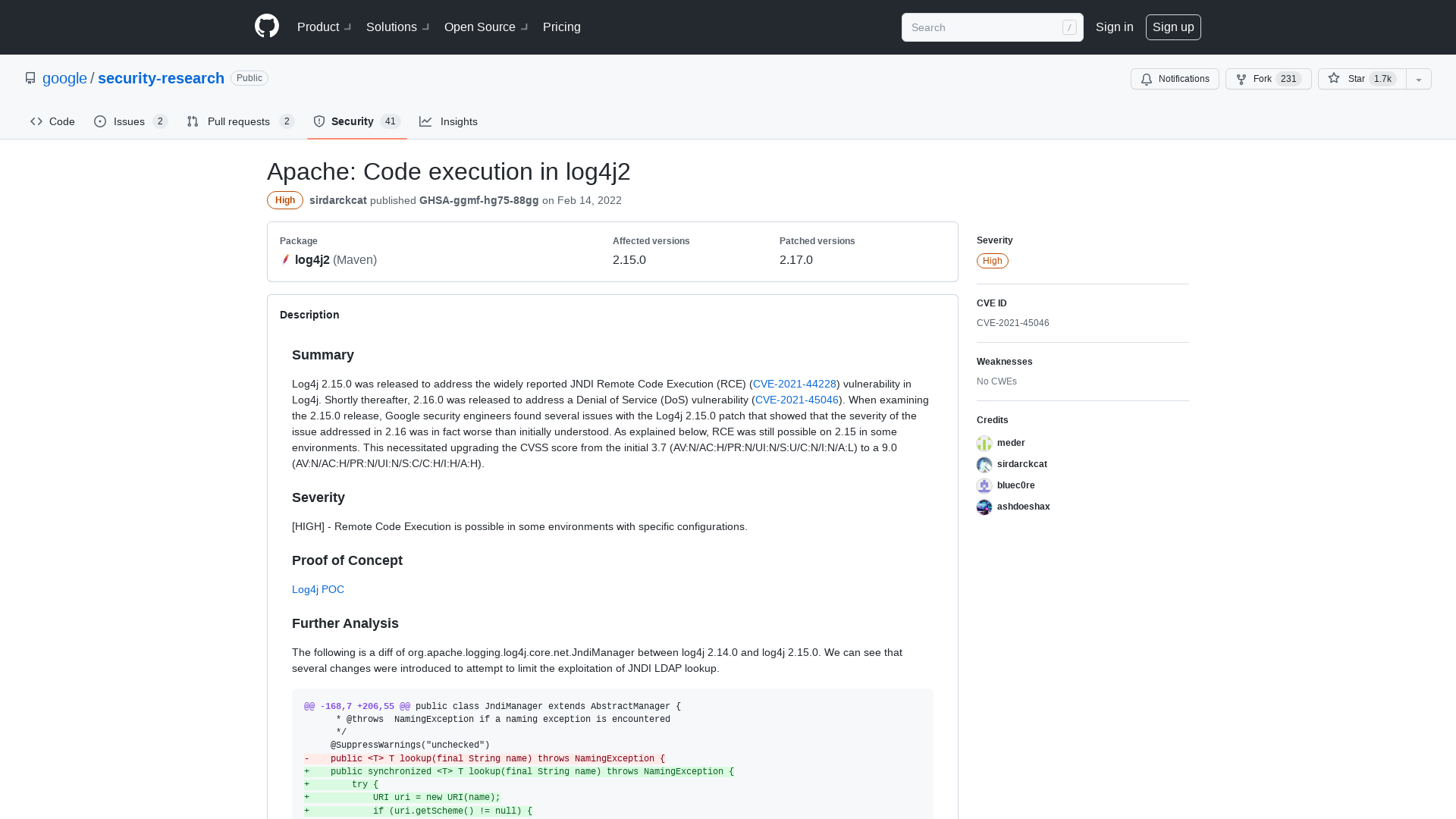Click the Public visibility badge

pyautogui.click(x=249, y=78)
